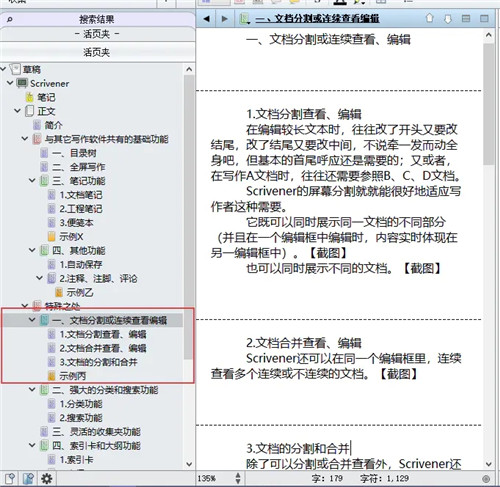Open 1.自动保存 in the binder
Image resolution: width=500 pixels, height=487 pixels.
point(81,265)
